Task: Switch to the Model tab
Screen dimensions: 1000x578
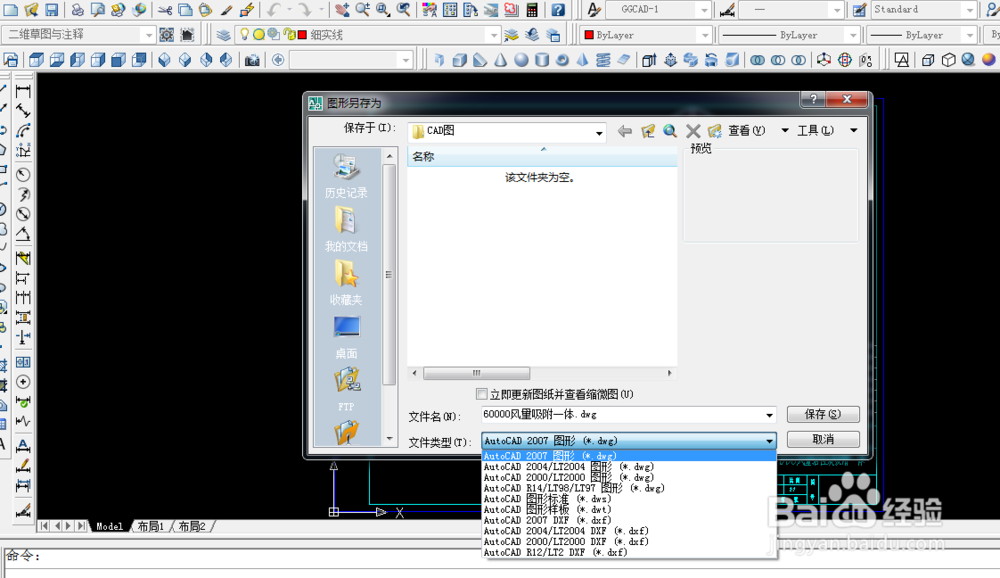Action: (109, 526)
